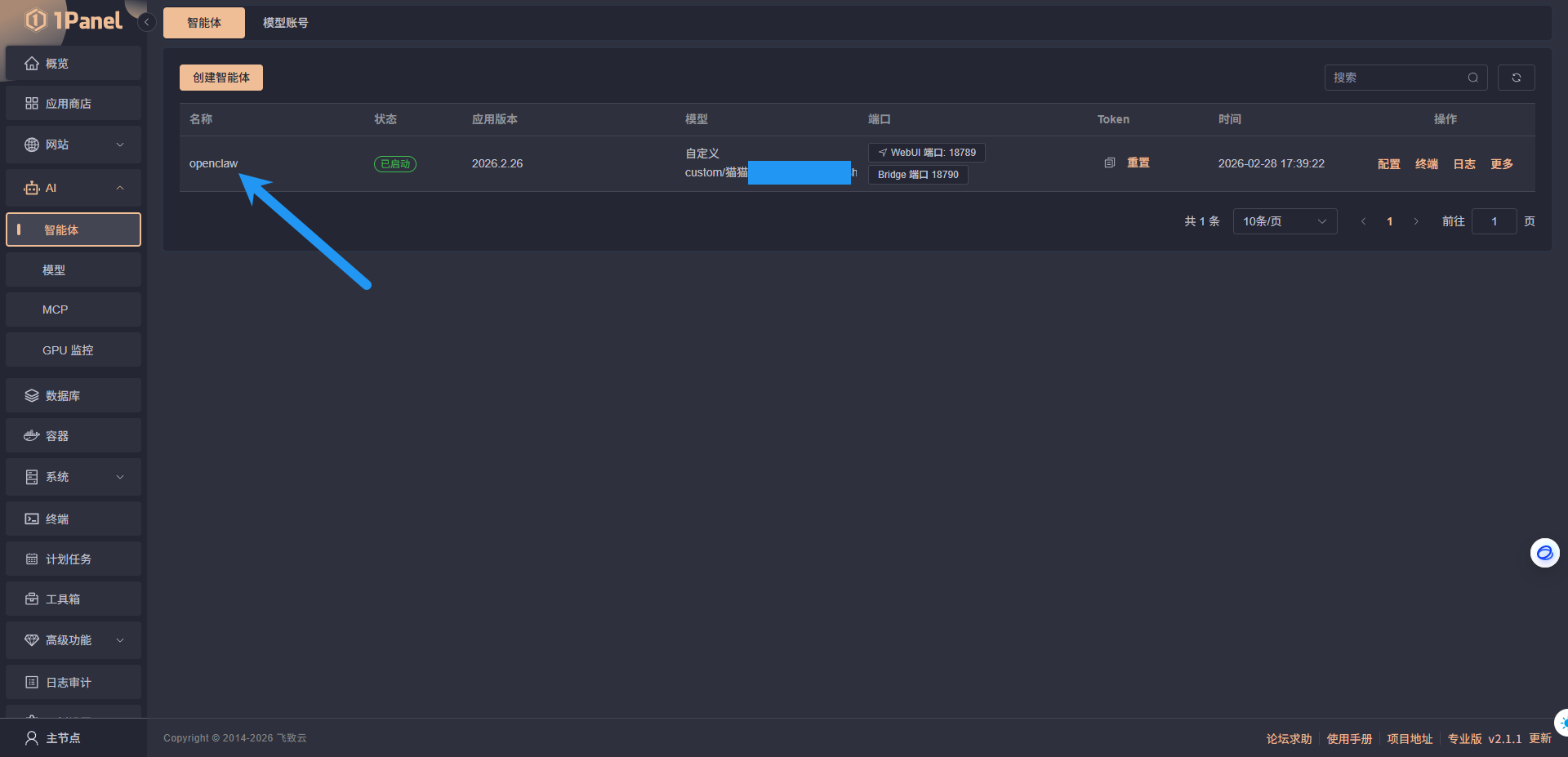This screenshot has width=1568, height=757.
Task: Click the search magnifier icon
Action: click(x=1472, y=78)
